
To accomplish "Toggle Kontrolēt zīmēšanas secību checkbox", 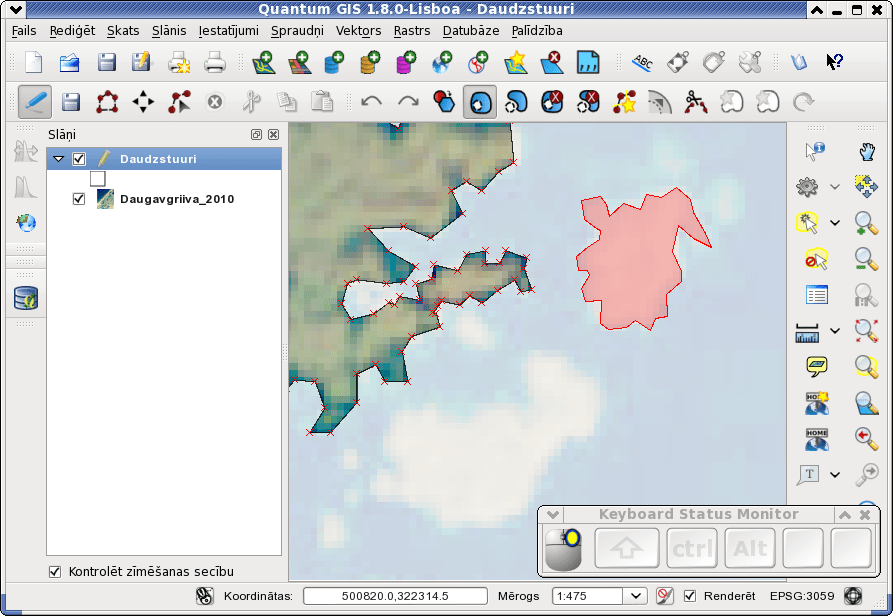I will coord(55,571).
